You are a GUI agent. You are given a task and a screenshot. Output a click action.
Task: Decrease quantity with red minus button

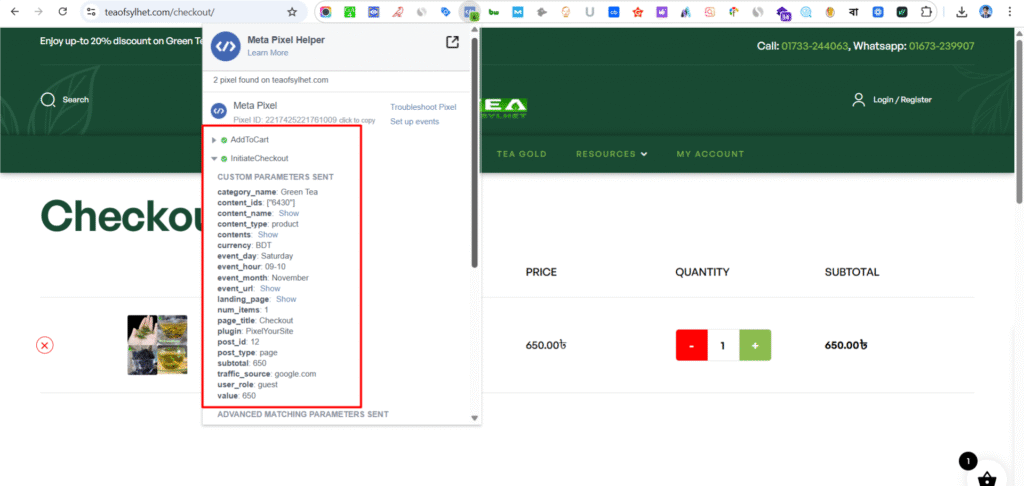tap(692, 345)
